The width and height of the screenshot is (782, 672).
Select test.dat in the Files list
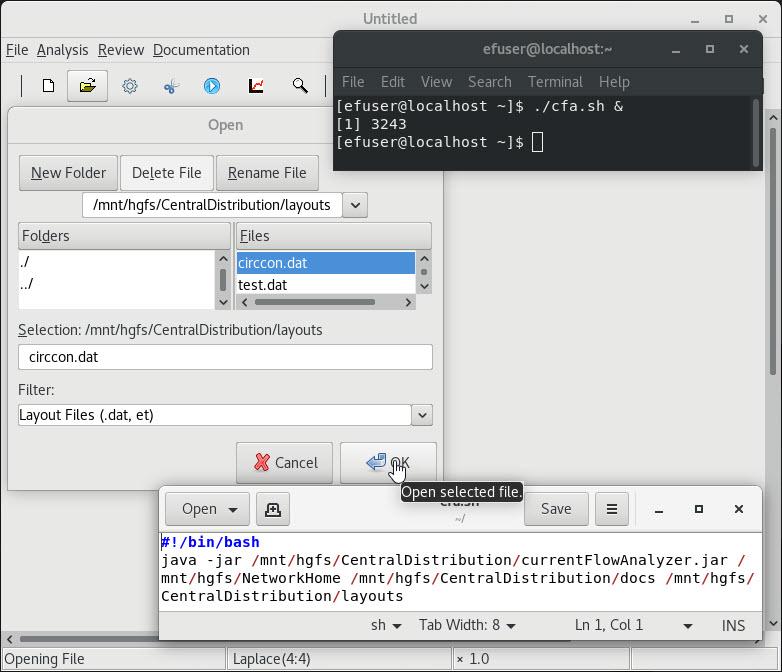tap(263, 285)
